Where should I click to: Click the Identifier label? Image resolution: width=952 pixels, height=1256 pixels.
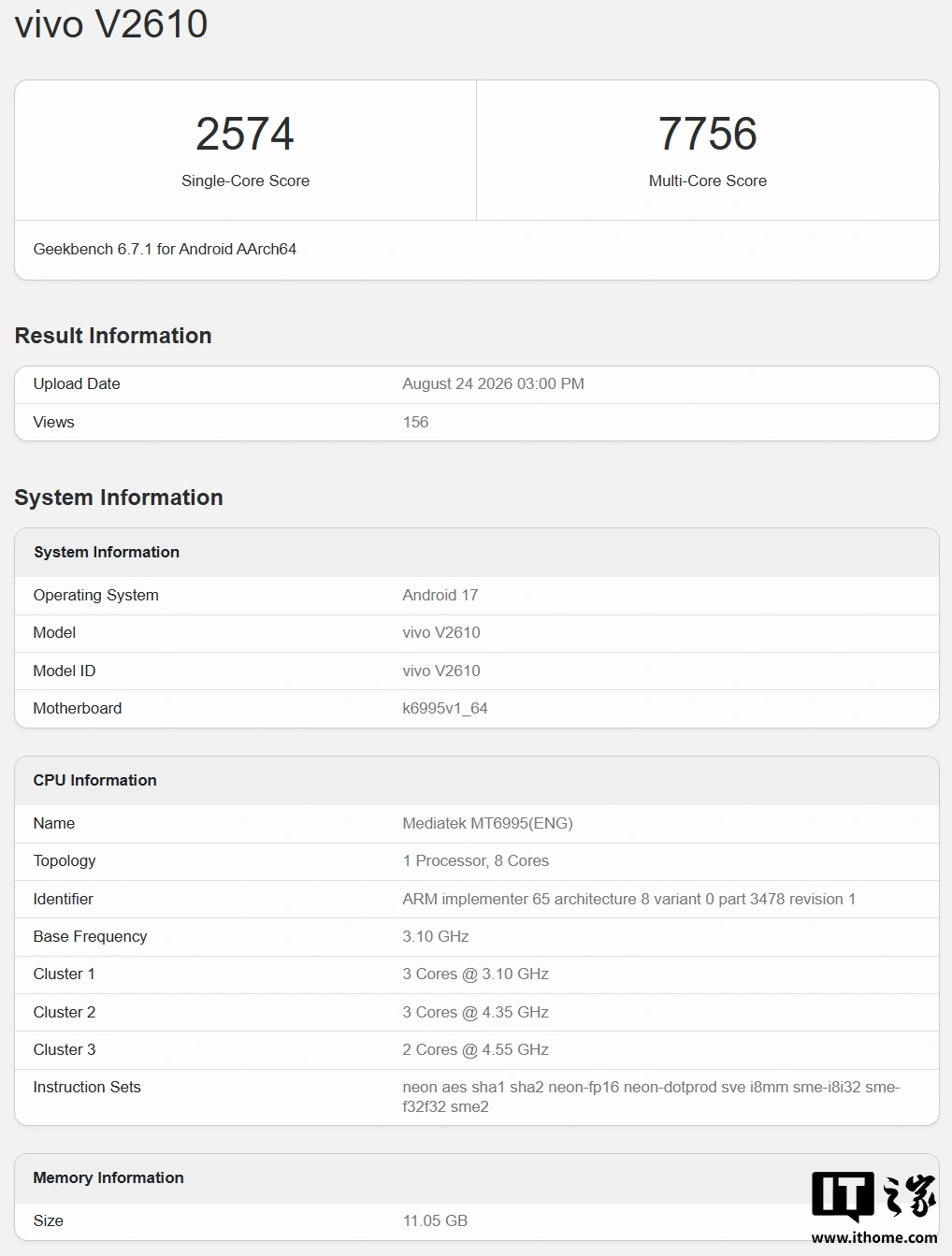(64, 899)
